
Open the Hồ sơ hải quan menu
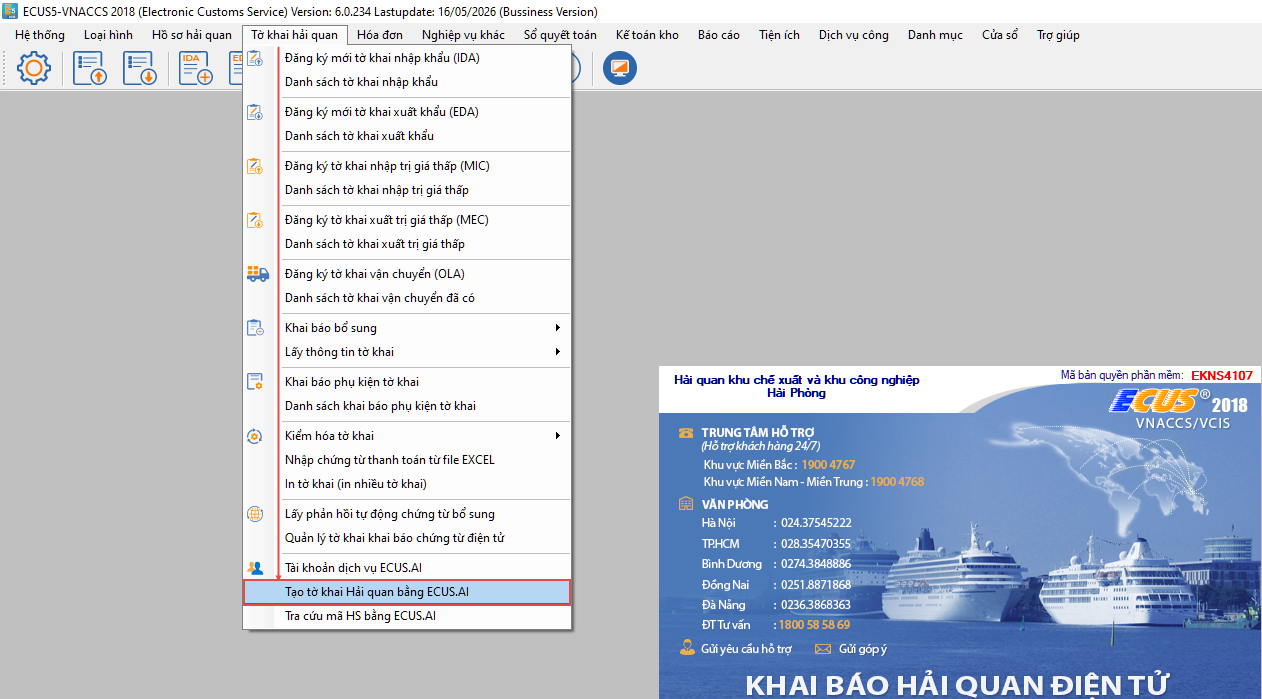[x=192, y=35]
